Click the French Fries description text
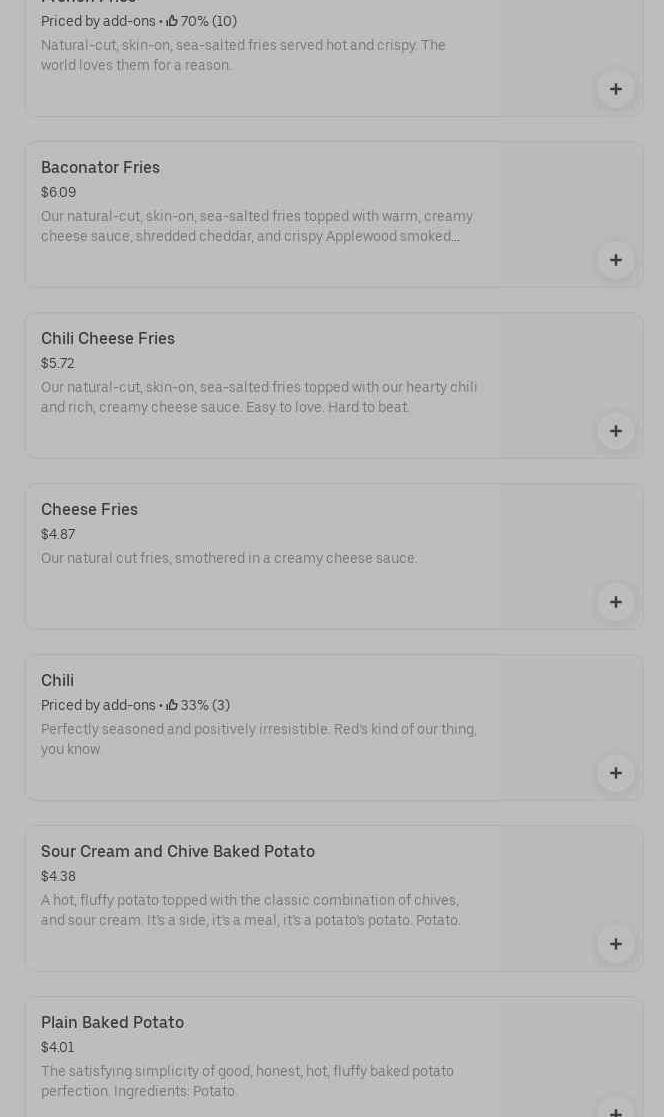This screenshot has width=664, height=1117. pyautogui.click(x=243, y=55)
